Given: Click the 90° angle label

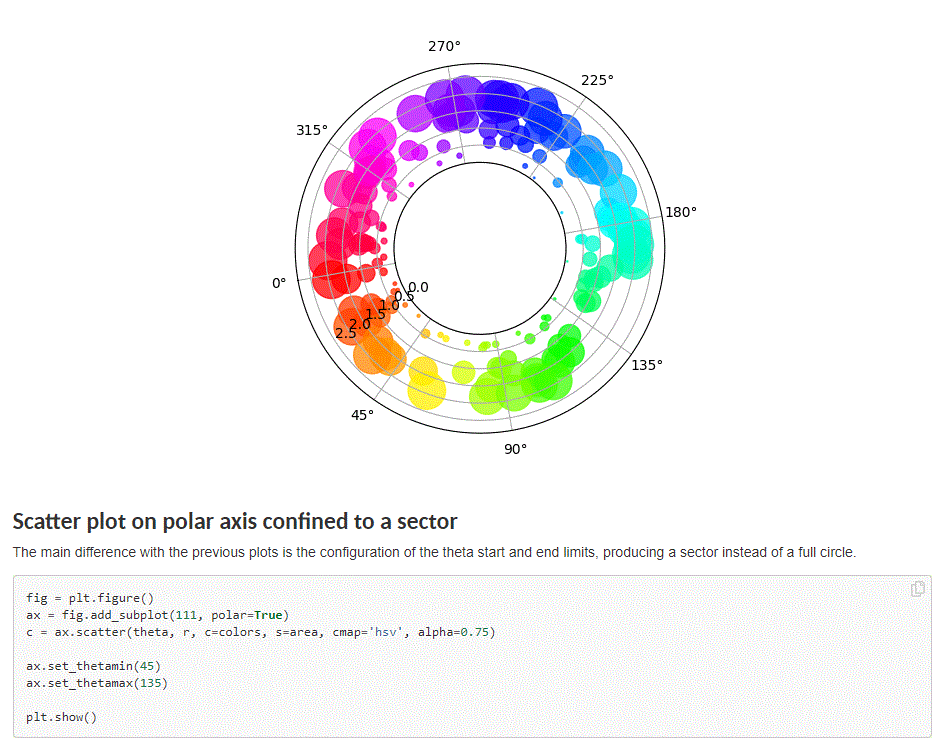Looking at the screenshot, I should 515,449.
